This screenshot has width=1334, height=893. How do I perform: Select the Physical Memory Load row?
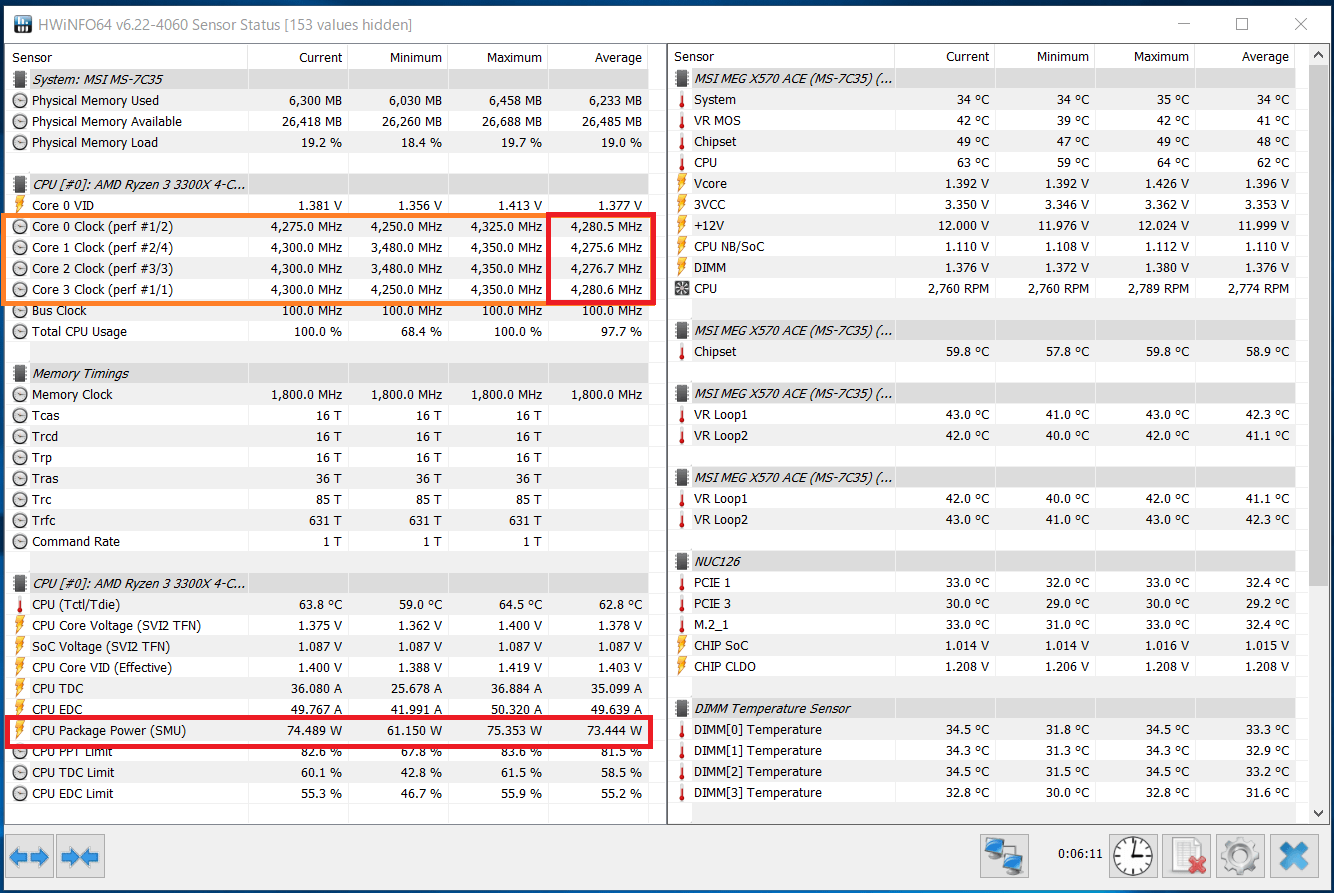(327, 142)
